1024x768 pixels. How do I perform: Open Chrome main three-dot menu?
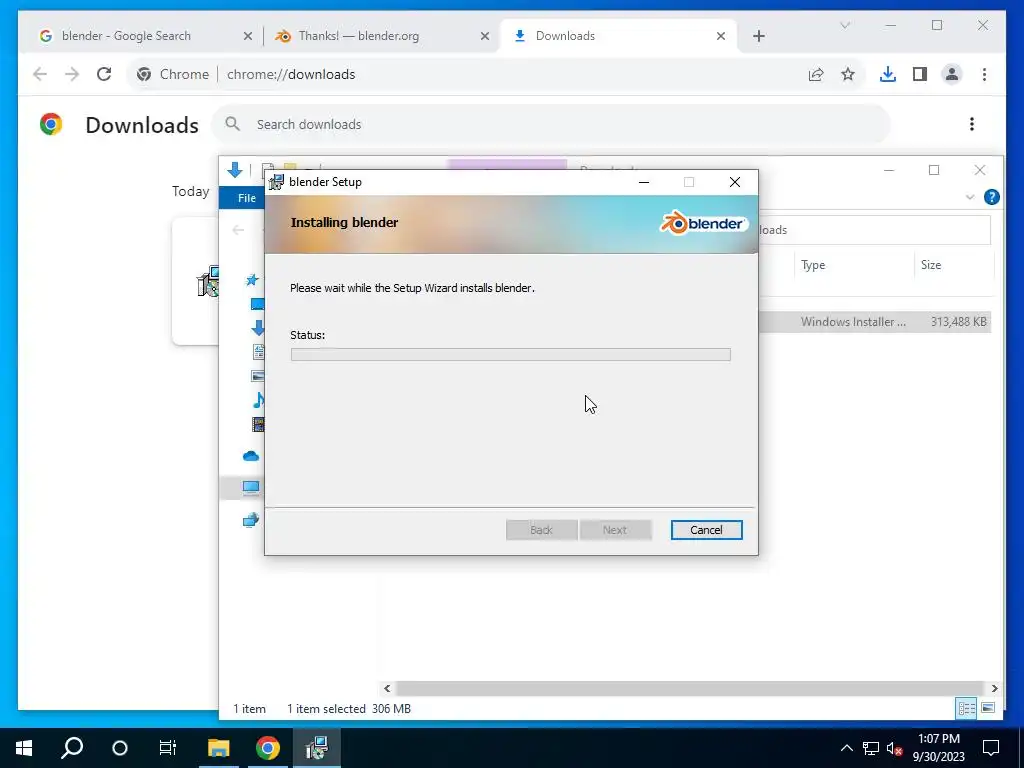tap(984, 74)
